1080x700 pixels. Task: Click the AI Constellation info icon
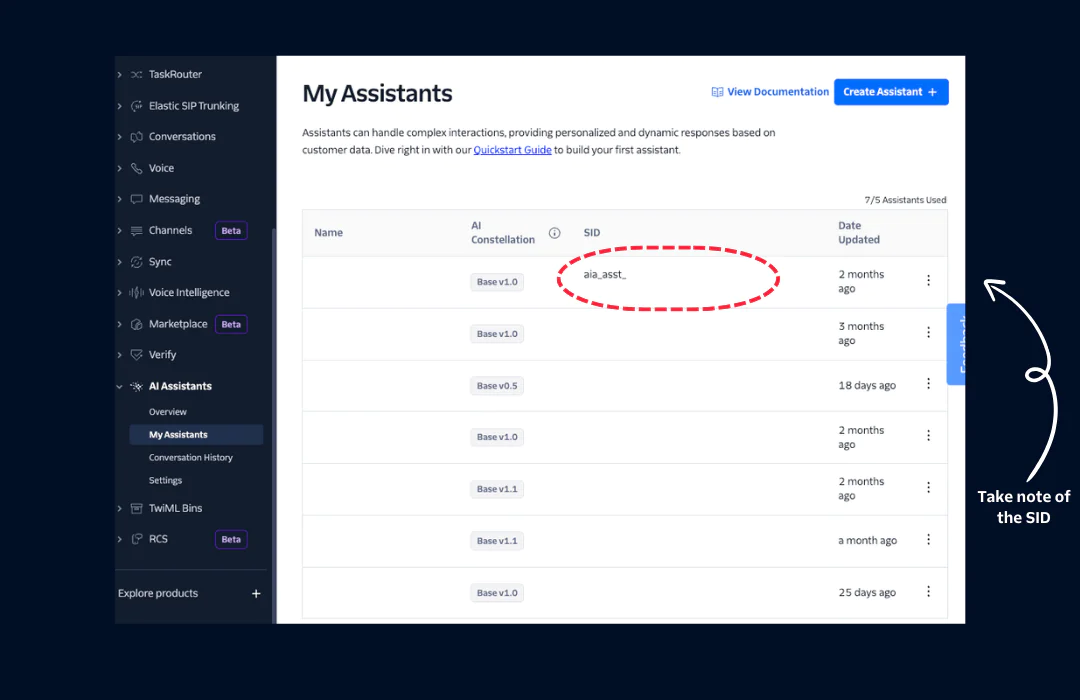tap(554, 233)
